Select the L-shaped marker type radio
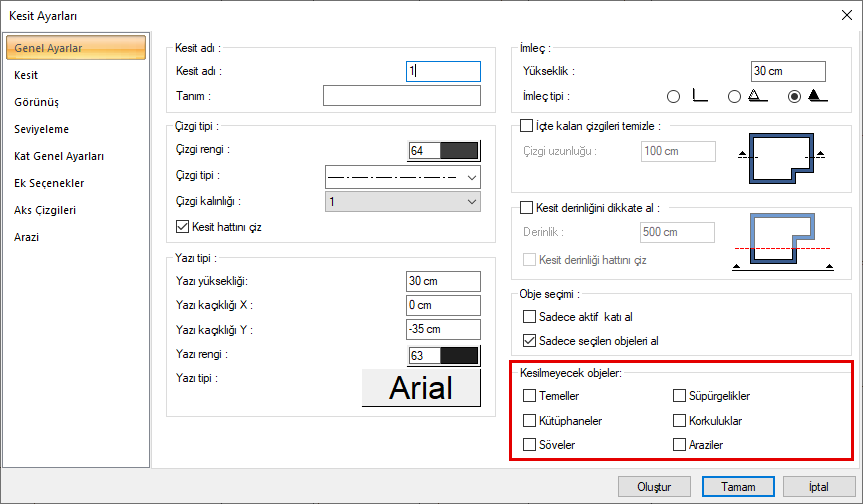The height and width of the screenshot is (504, 863). [673, 97]
